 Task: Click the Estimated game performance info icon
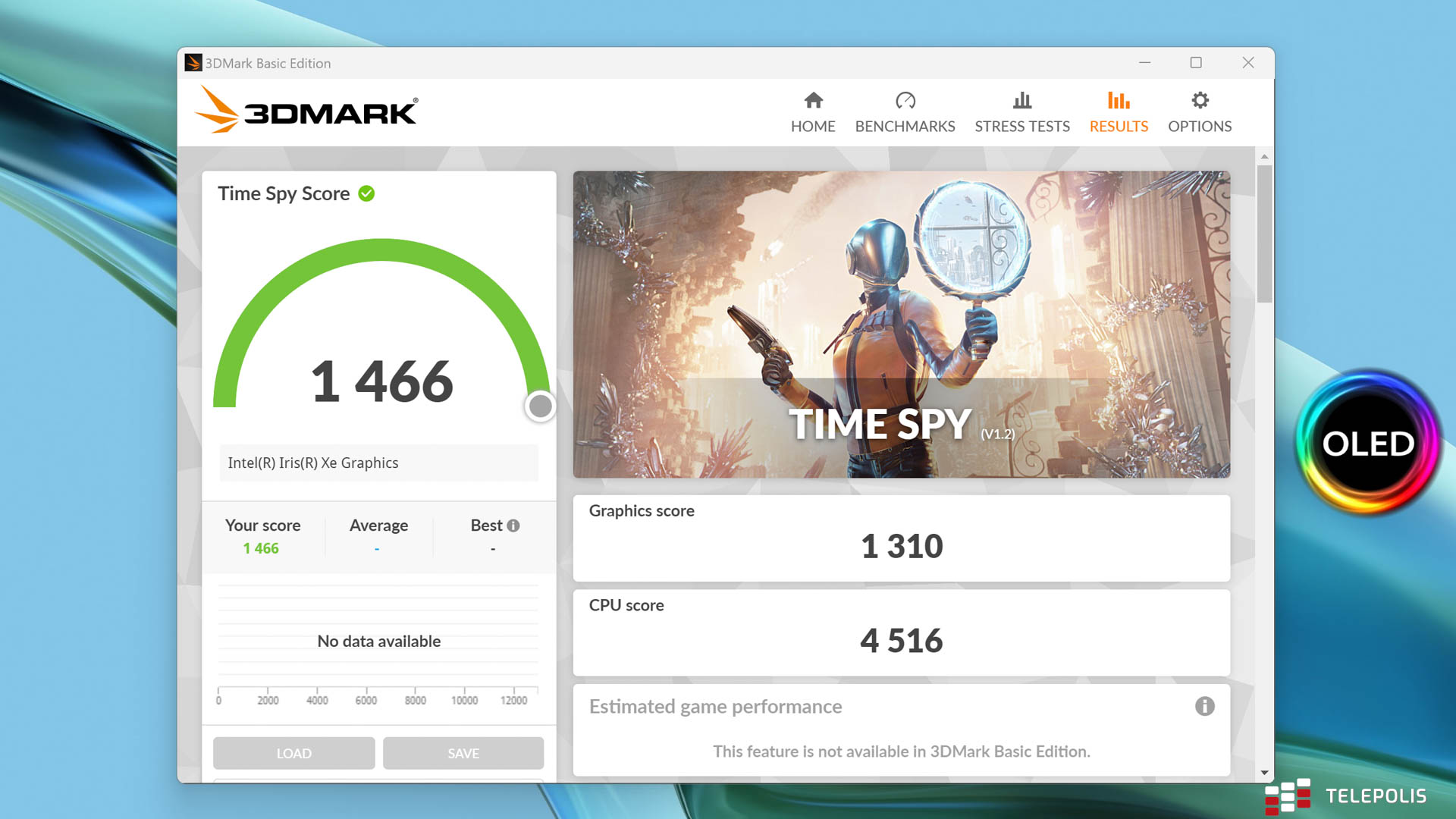1204,706
